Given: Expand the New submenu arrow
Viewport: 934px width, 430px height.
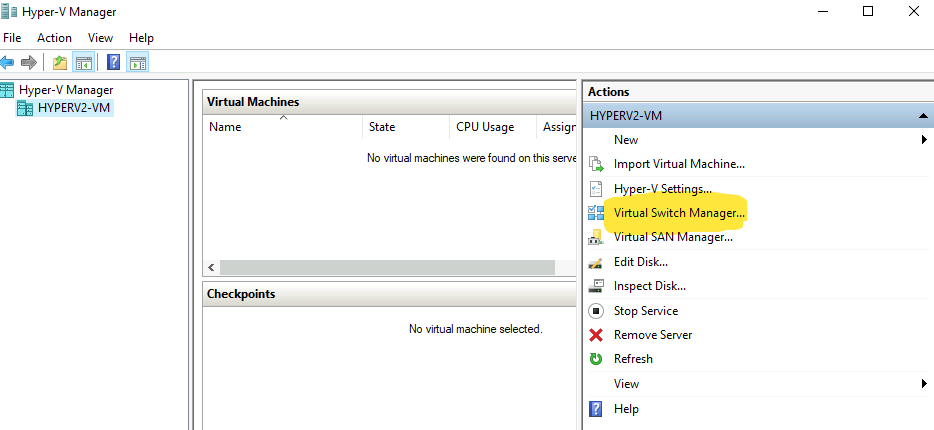Looking at the screenshot, I should pos(924,140).
